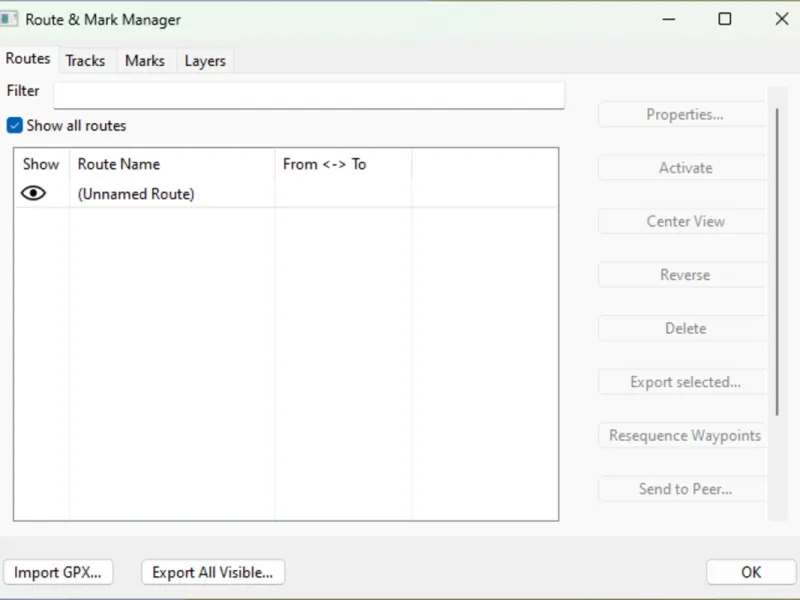Screen dimensions: 800x600
Task: Switch to the Tracks tab
Action: pos(85,61)
